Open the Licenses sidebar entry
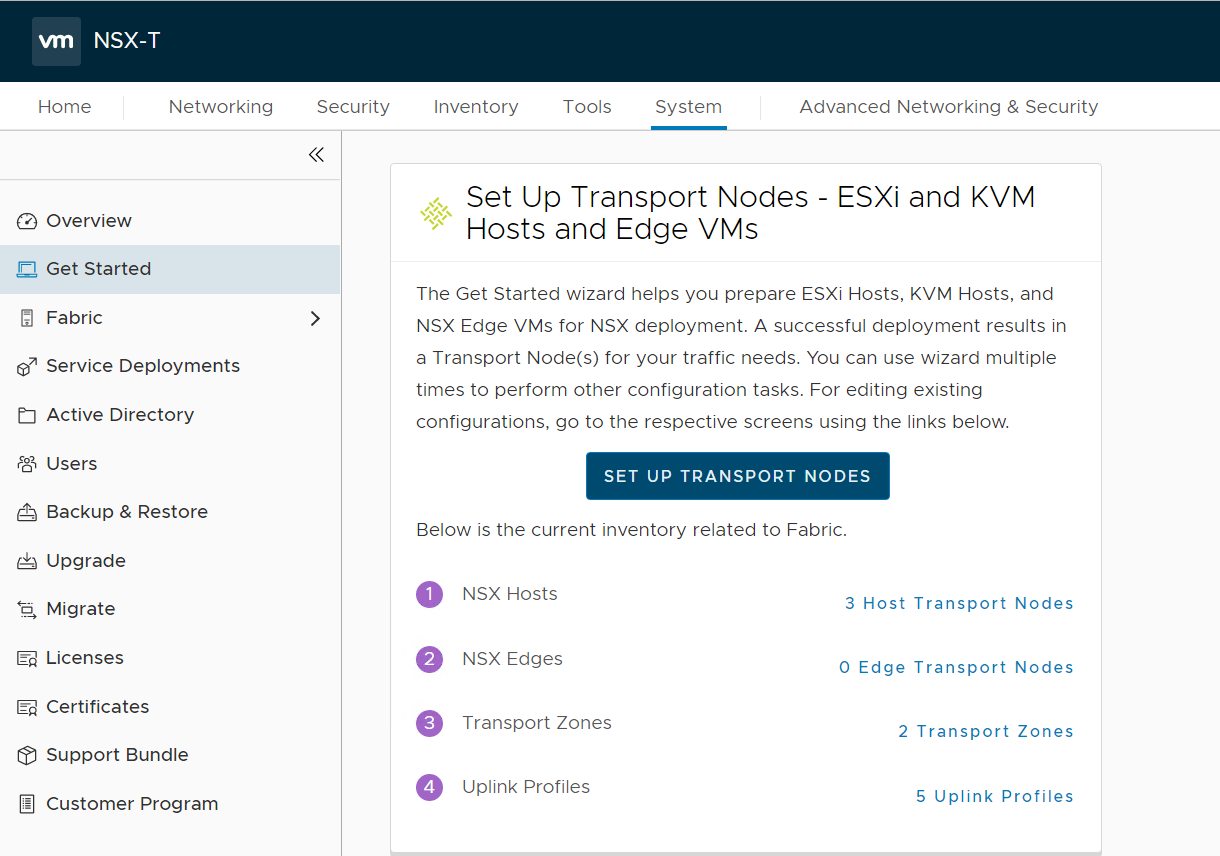1220x856 pixels. [x=85, y=658]
